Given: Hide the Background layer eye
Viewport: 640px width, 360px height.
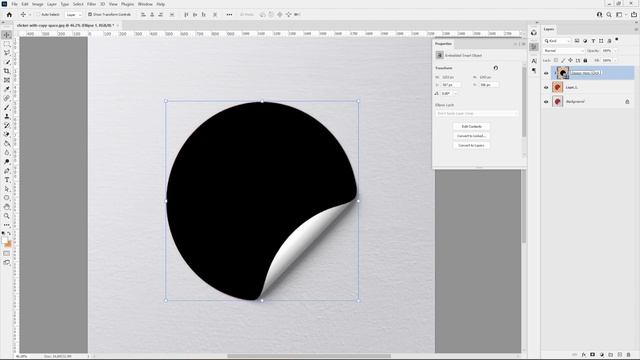Looking at the screenshot, I should click(x=546, y=102).
